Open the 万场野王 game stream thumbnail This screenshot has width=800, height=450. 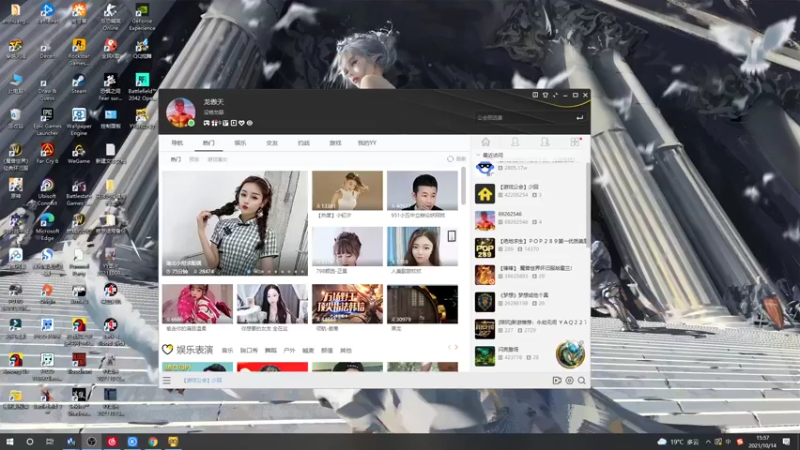347,304
